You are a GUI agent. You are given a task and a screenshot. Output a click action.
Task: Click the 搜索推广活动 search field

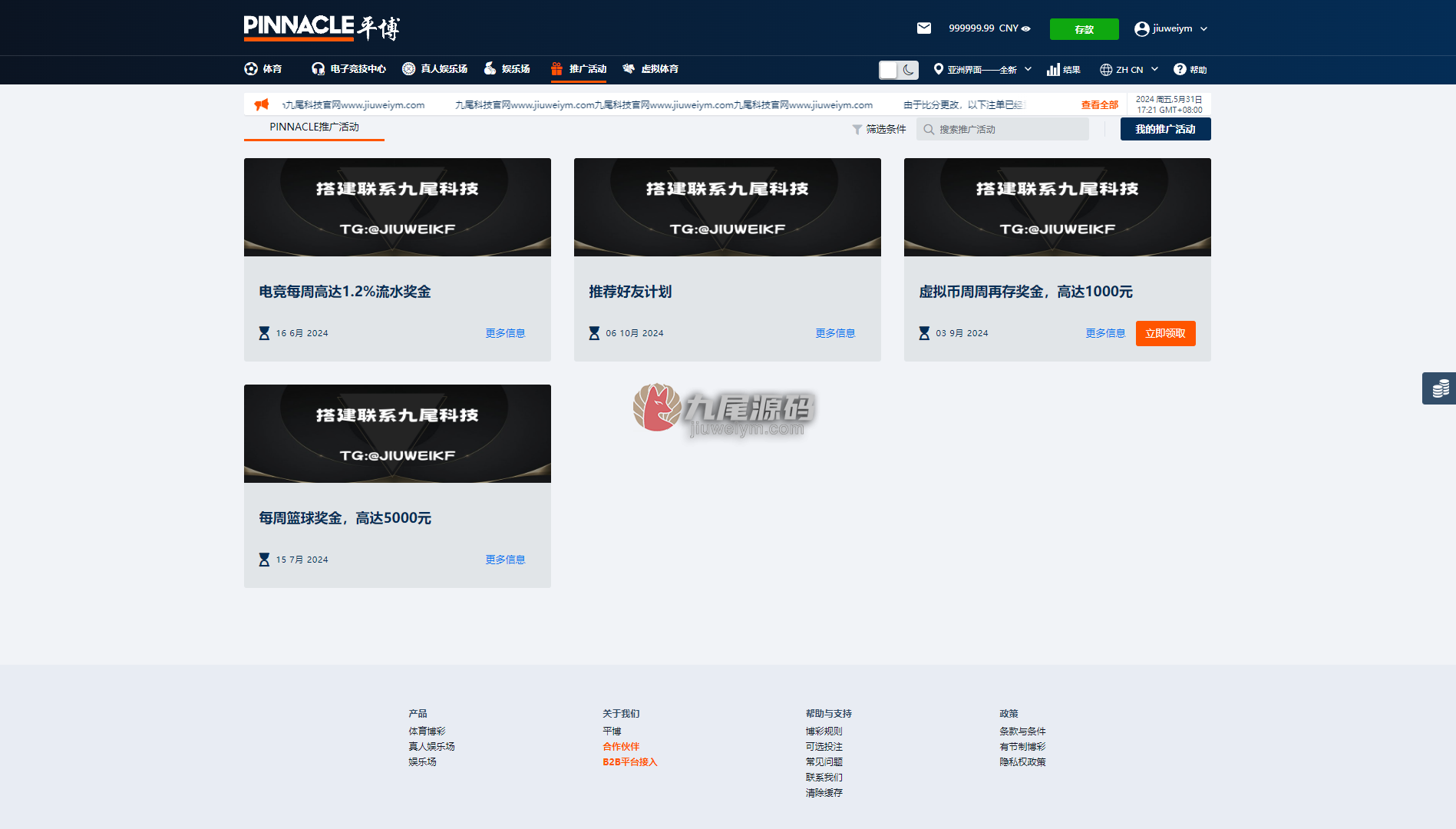pos(1002,129)
